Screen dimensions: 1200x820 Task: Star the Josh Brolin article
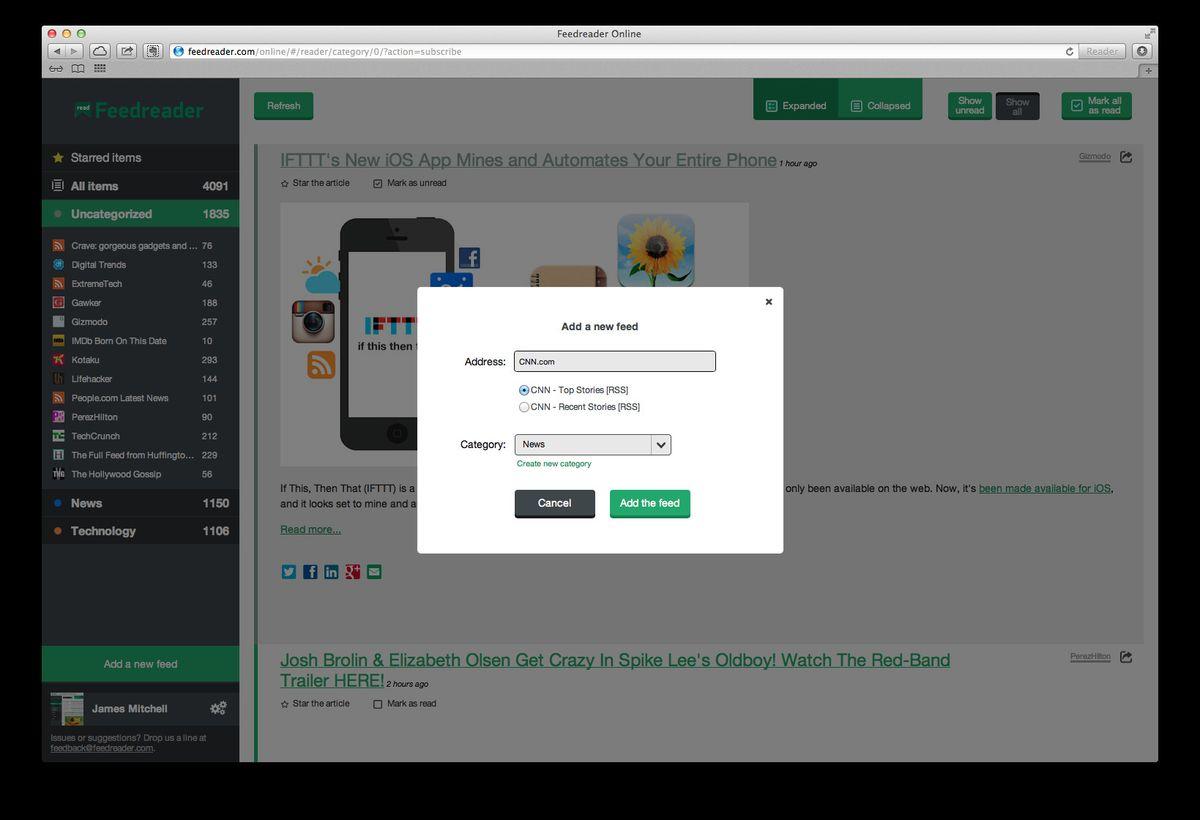(x=285, y=704)
